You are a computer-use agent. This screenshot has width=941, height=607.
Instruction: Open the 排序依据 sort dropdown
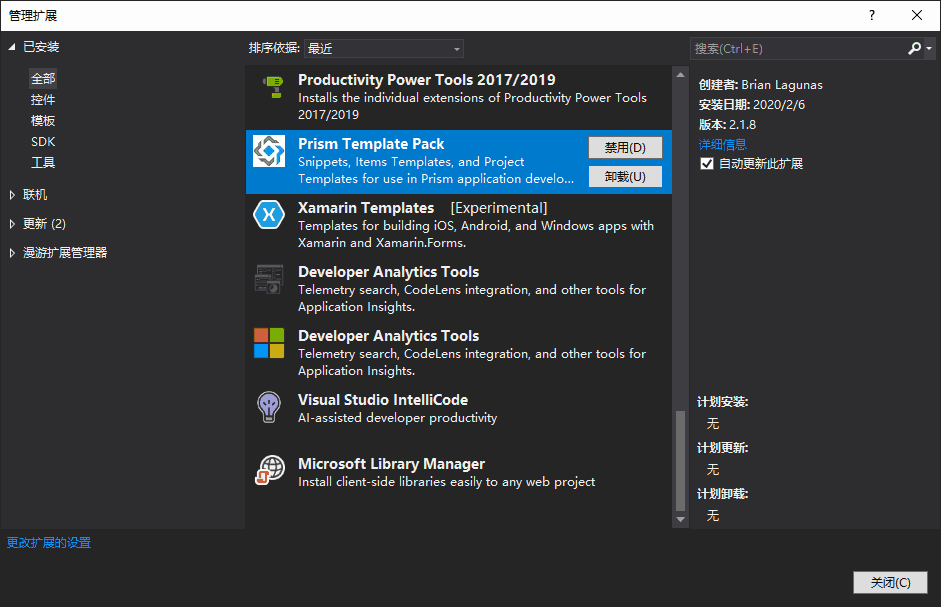pyautogui.click(x=383, y=49)
